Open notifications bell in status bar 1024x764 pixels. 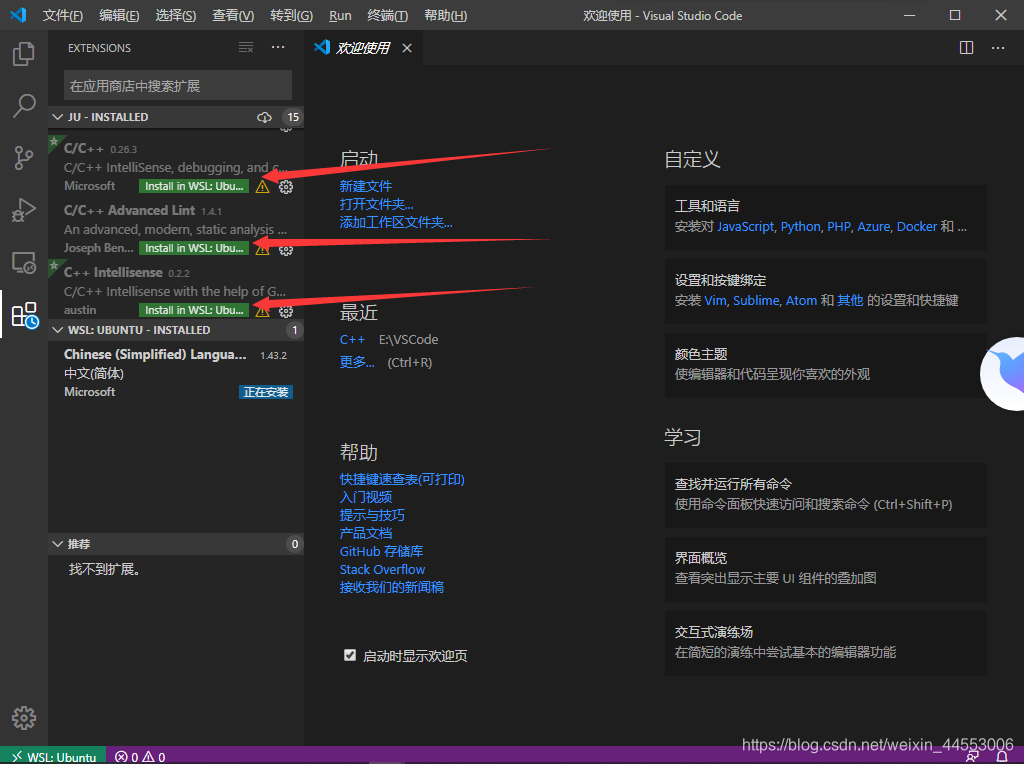[x=1002, y=757]
